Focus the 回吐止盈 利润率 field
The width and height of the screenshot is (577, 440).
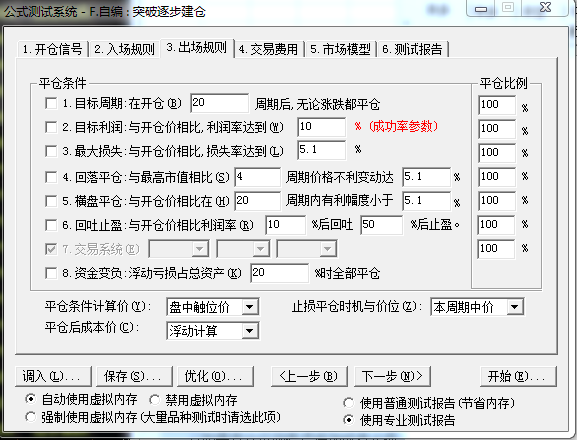285,225
